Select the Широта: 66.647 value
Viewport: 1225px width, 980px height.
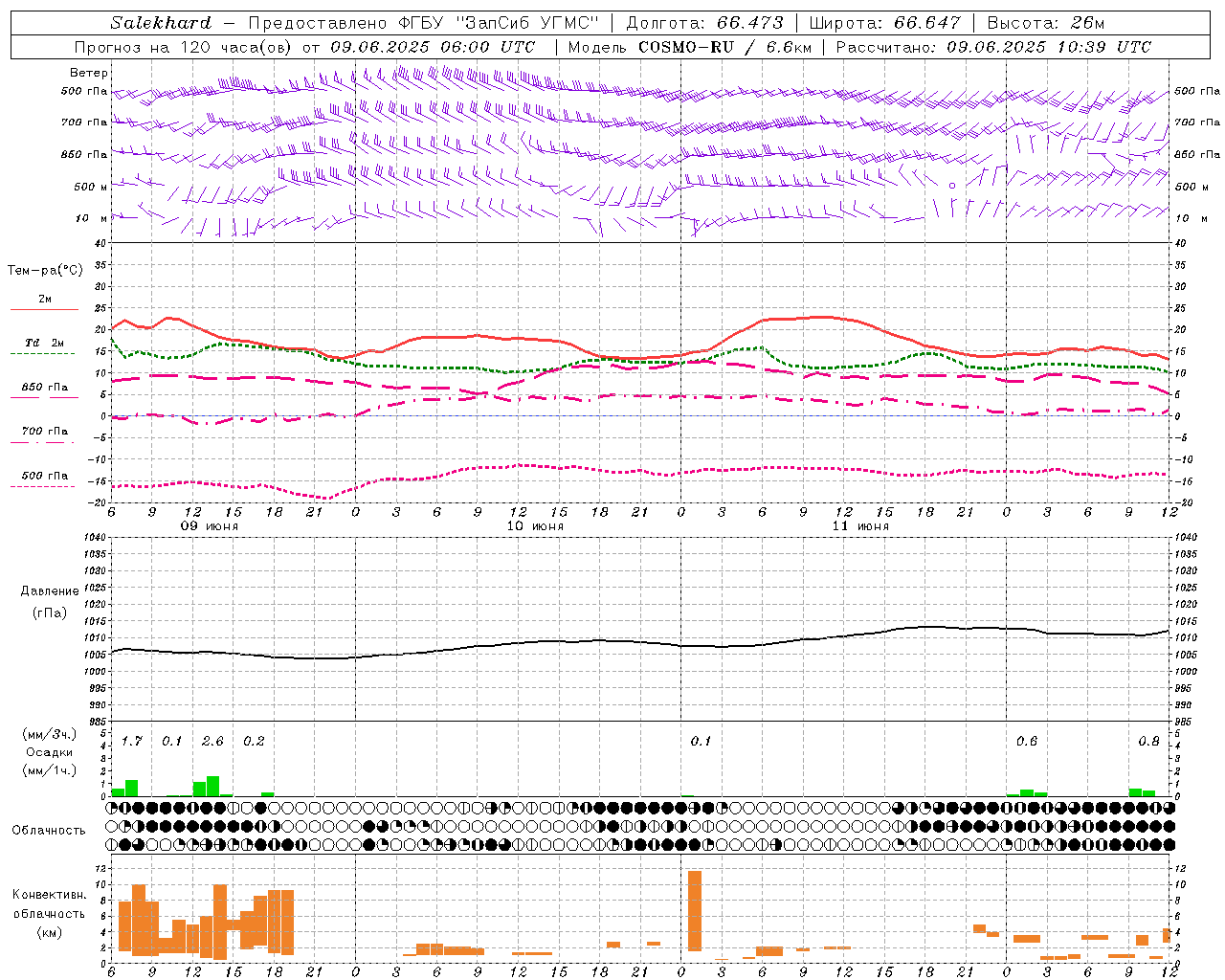click(884, 23)
